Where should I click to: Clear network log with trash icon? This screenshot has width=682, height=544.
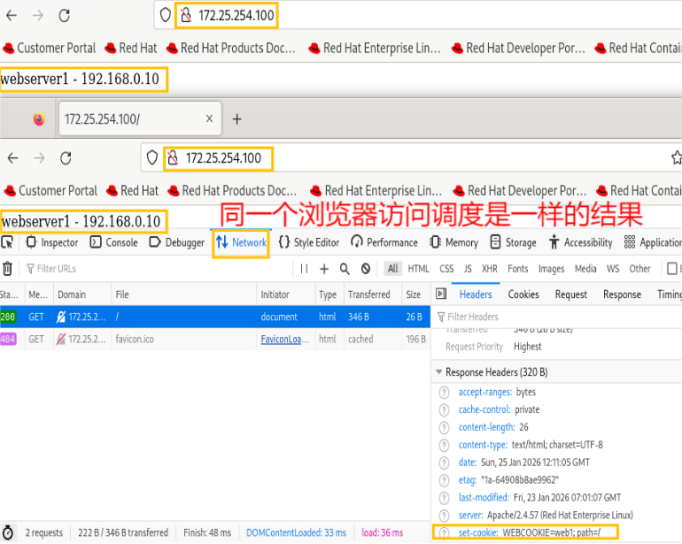[7, 269]
